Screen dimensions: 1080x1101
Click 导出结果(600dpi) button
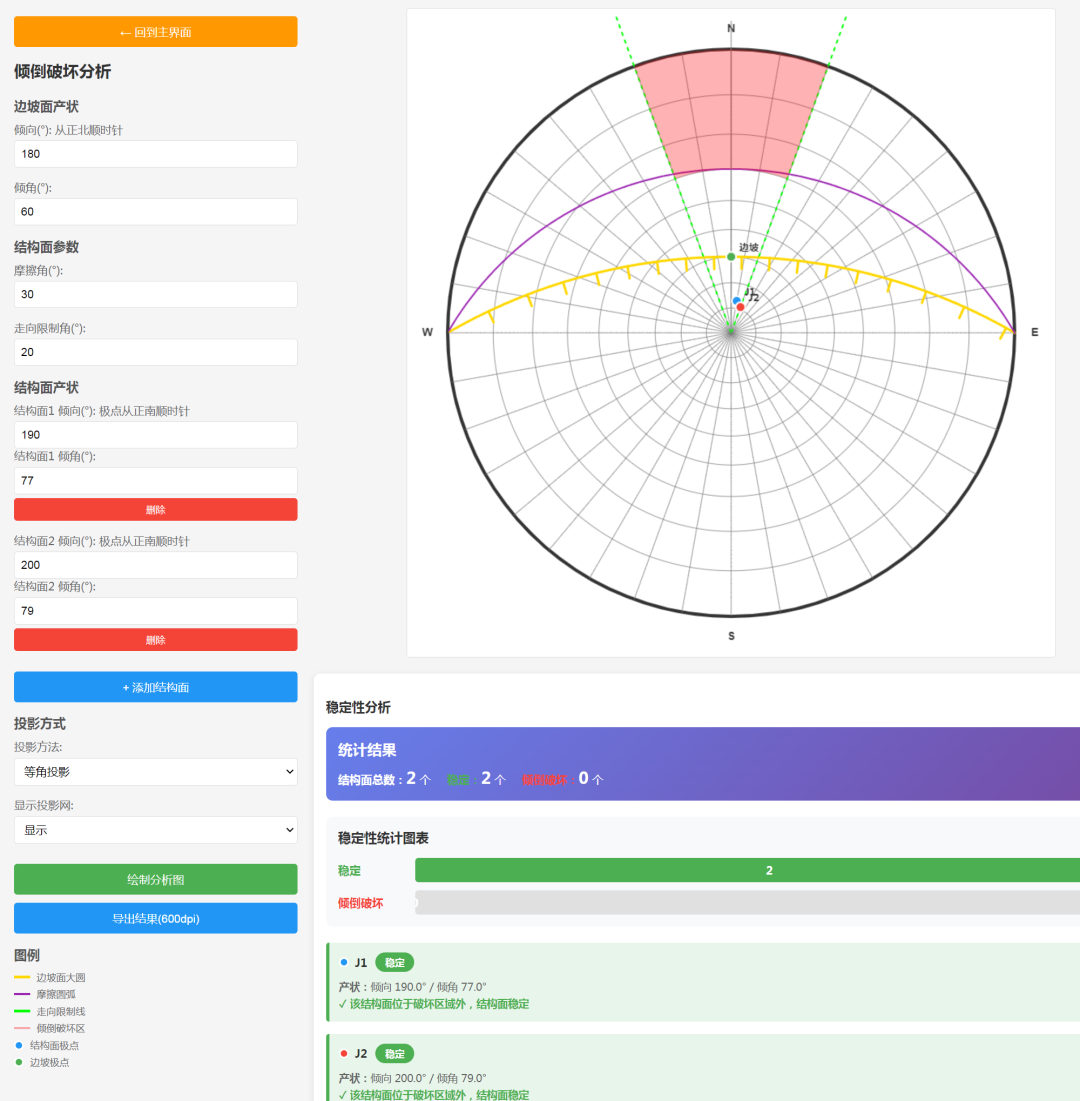(x=156, y=918)
